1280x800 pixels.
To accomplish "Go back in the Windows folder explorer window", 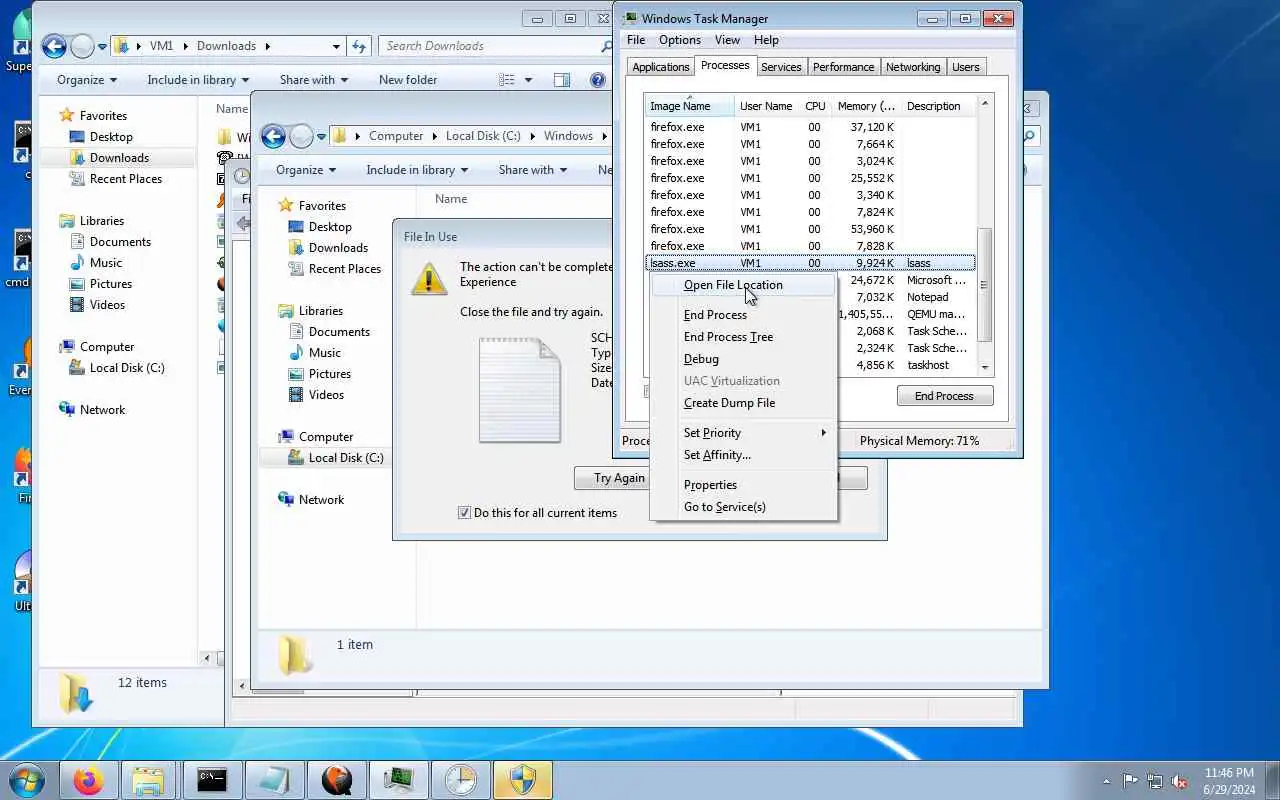I will 273,136.
